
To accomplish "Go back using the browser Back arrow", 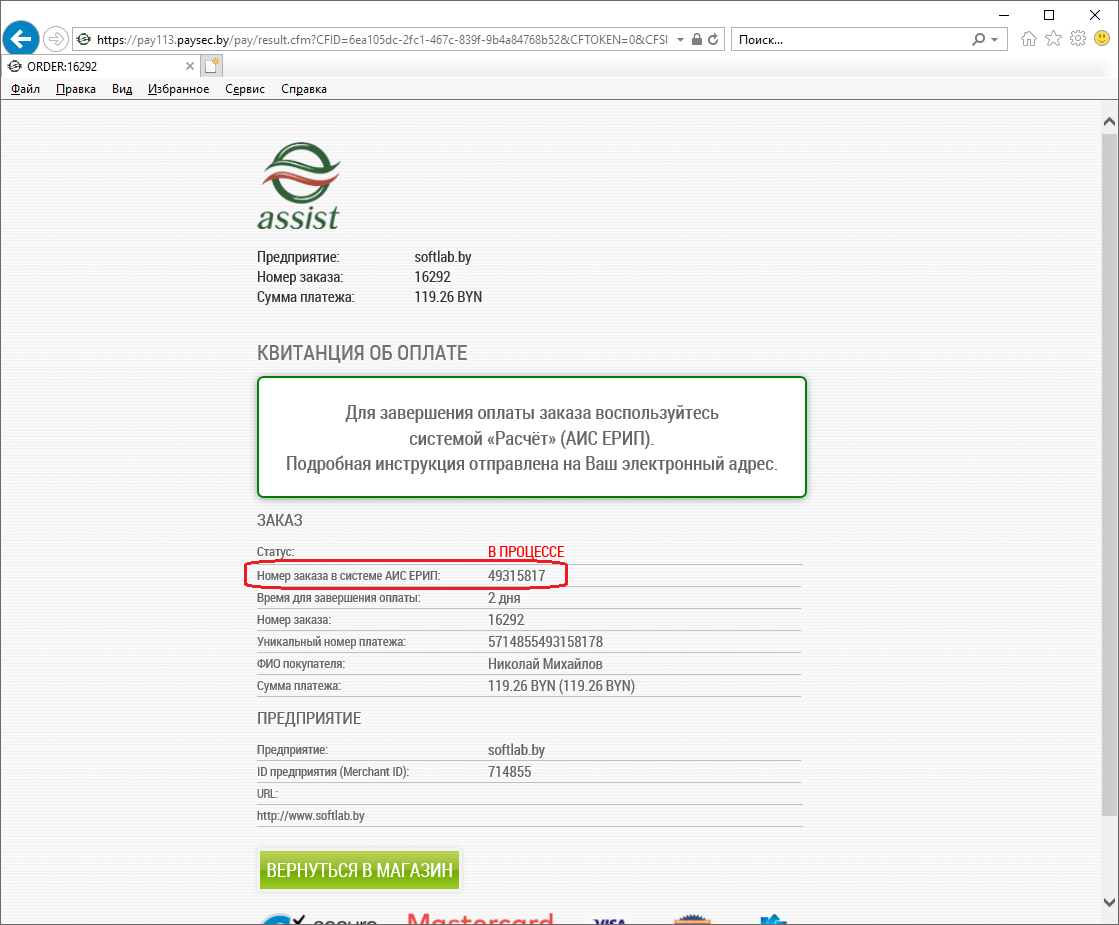I will tap(21, 39).
